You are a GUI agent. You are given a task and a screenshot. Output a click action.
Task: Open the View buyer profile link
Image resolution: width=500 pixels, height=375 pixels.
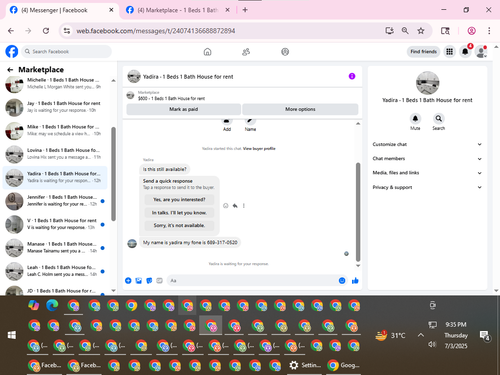[x=259, y=149]
